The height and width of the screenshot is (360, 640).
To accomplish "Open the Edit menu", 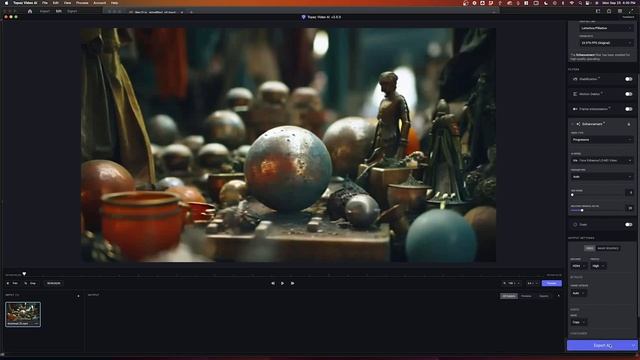I will click(x=56, y=3).
